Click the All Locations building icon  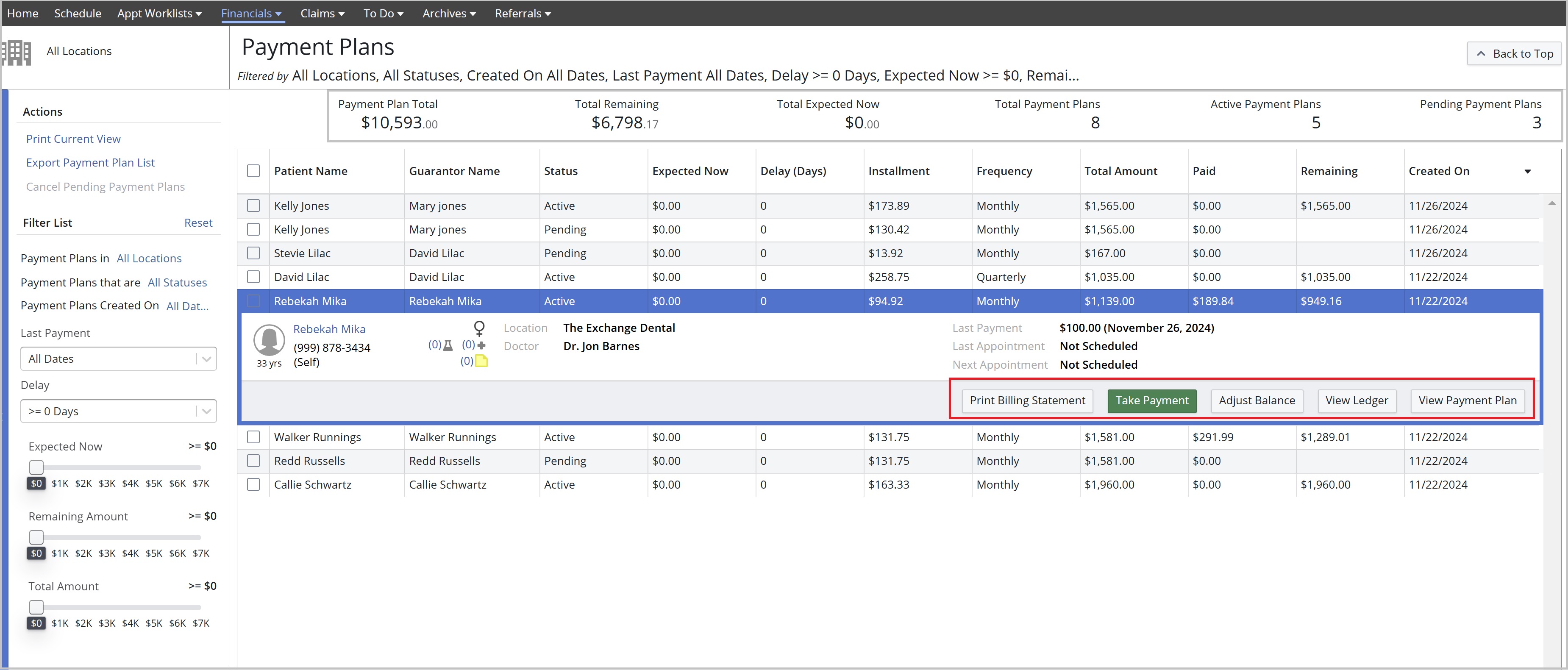point(17,52)
